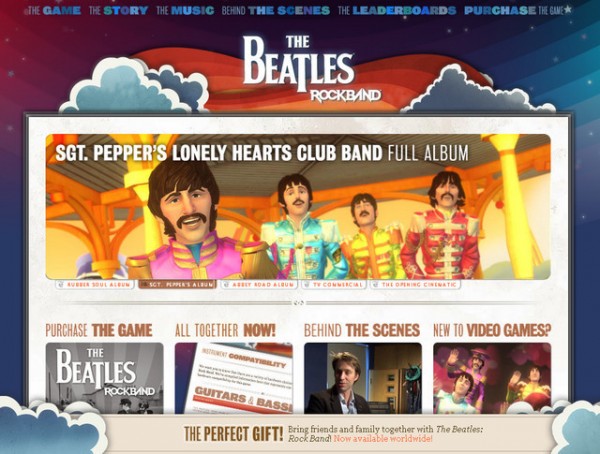Open the All Together Now instrument compatibility thumbnail

tap(234, 378)
